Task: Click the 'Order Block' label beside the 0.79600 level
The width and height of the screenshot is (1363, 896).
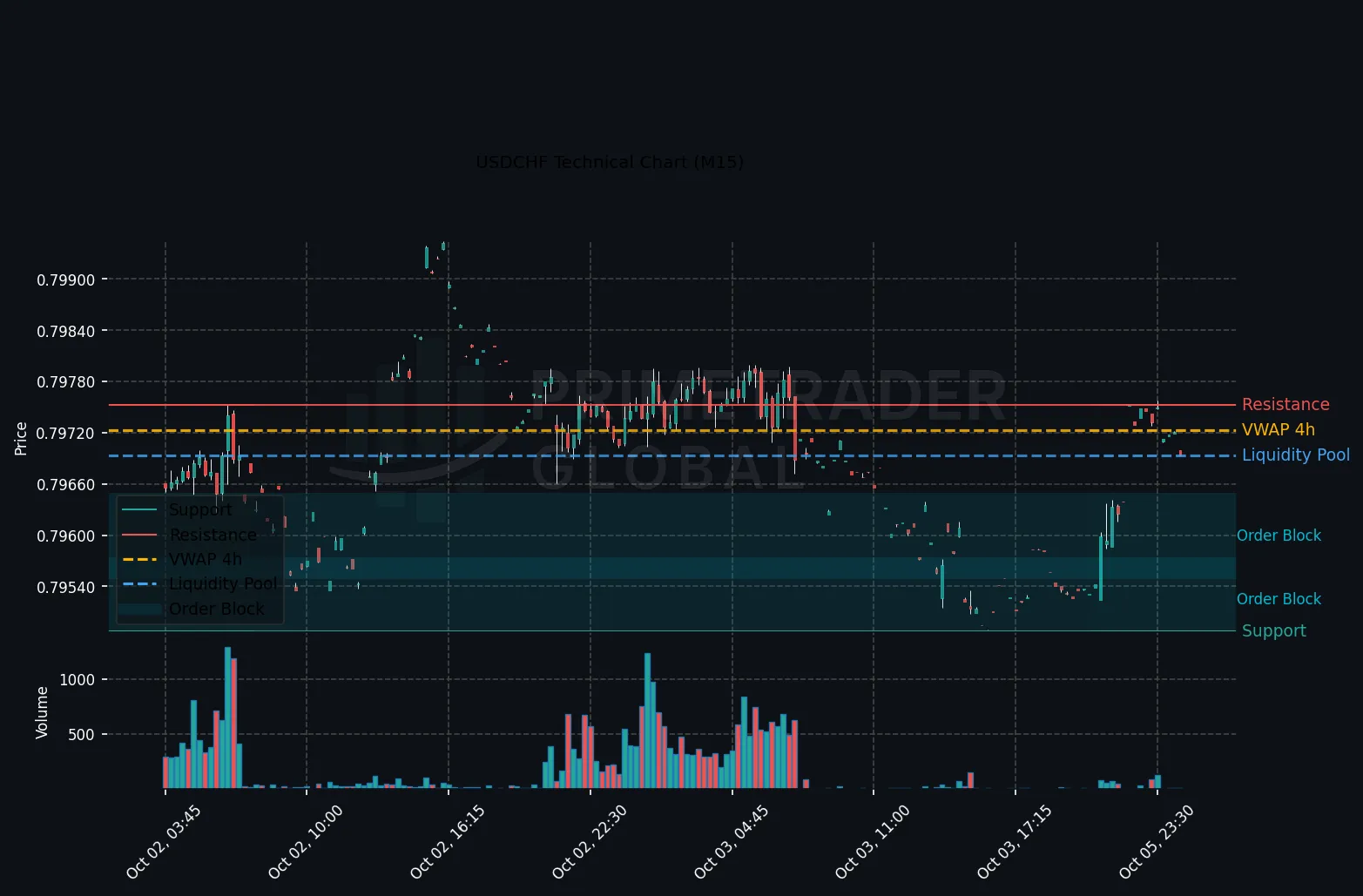Action: point(1279,536)
